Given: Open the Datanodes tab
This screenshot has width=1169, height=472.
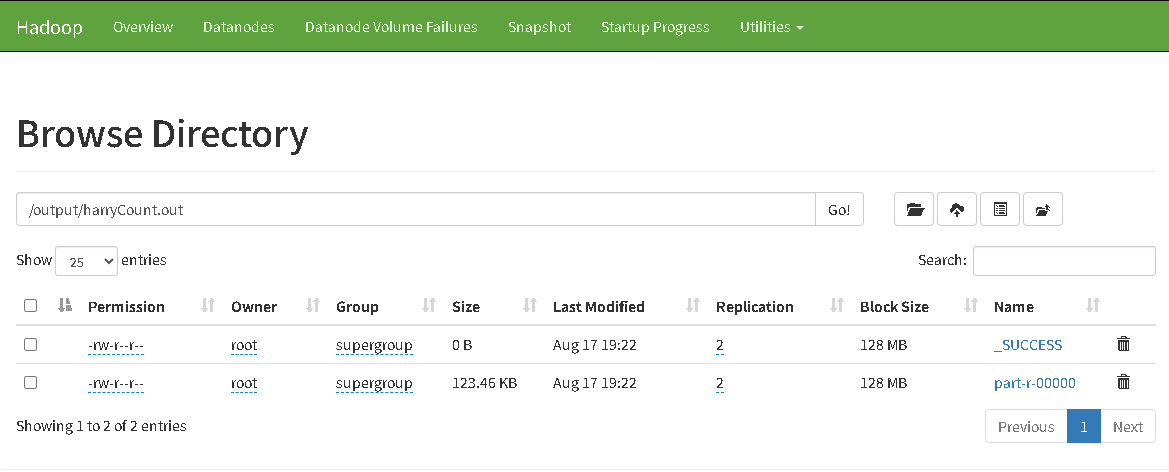Looking at the screenshot, I should point(238,27).
